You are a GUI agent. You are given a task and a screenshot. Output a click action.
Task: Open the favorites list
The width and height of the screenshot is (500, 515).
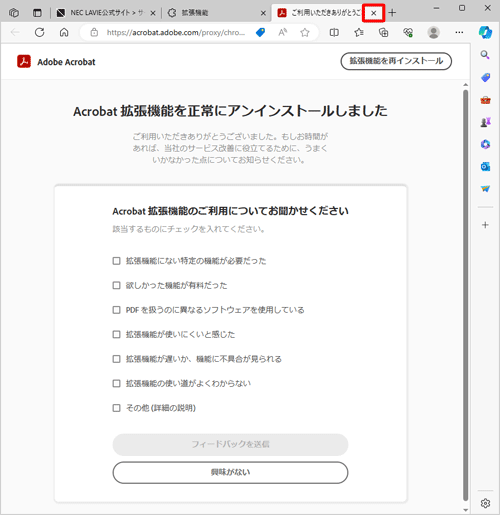click(359, 32)
